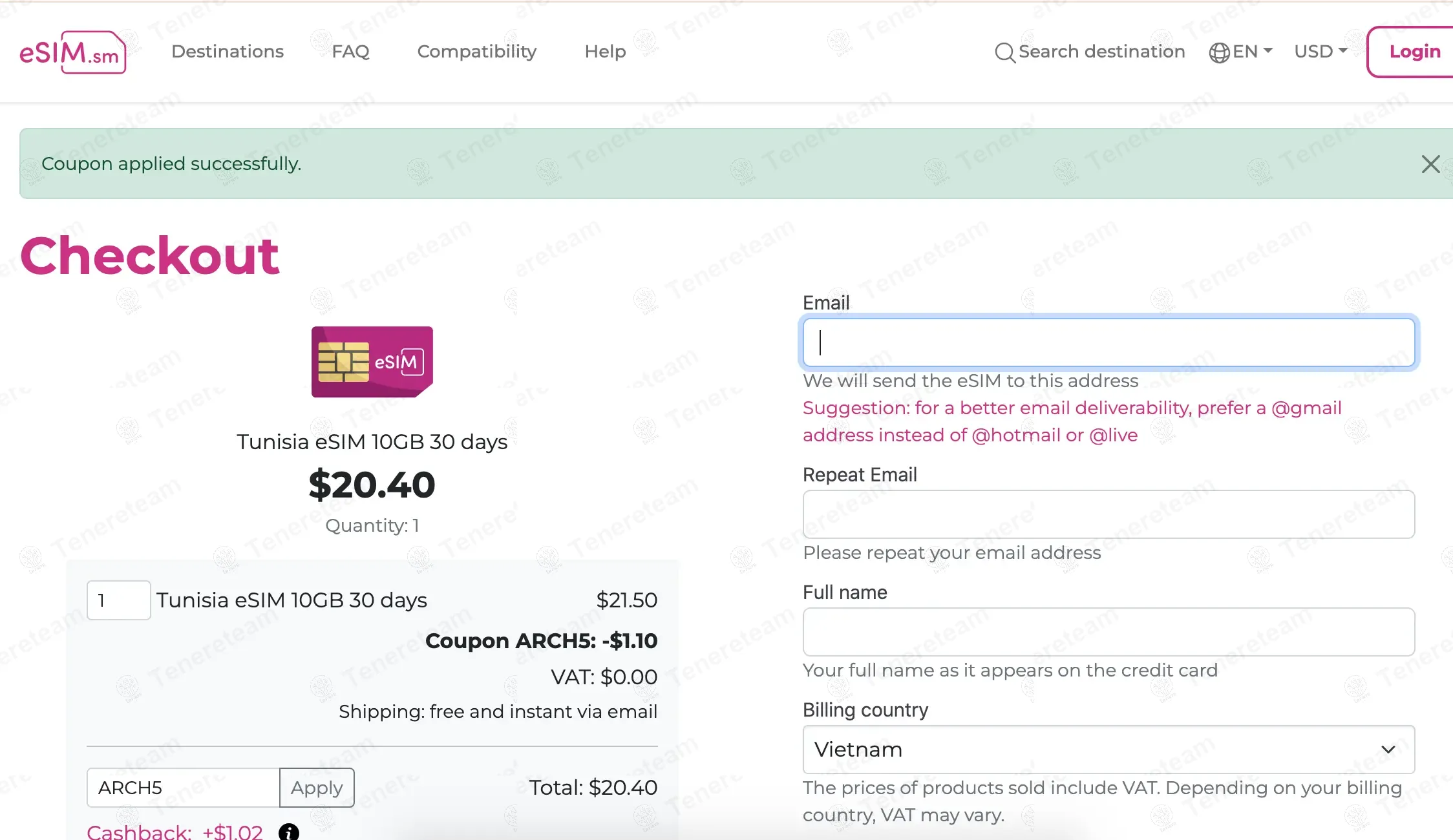Open the Help menu link
The width and height of the screenshot is (1453, 840).
(x=605, y=52)
